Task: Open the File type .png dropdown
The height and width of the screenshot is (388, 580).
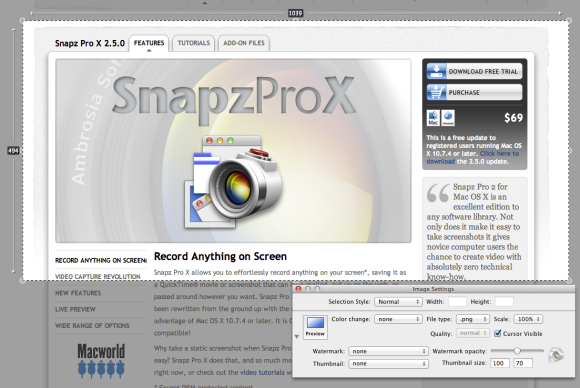Action: pyautogui.click(x=473, y=319)
